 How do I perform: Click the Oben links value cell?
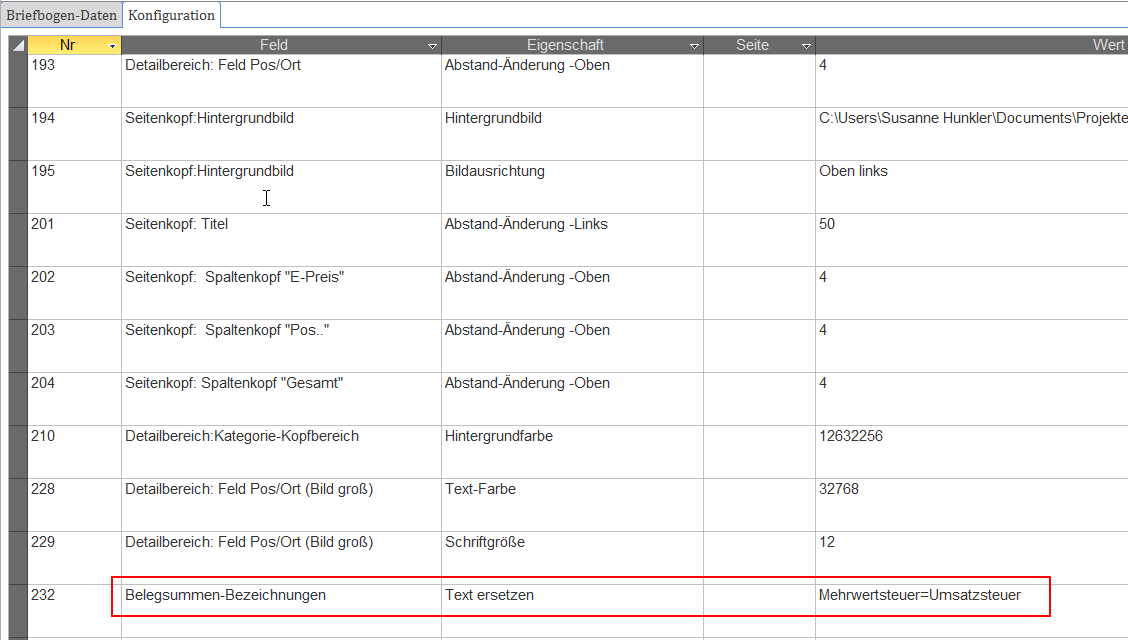point(853,171)
